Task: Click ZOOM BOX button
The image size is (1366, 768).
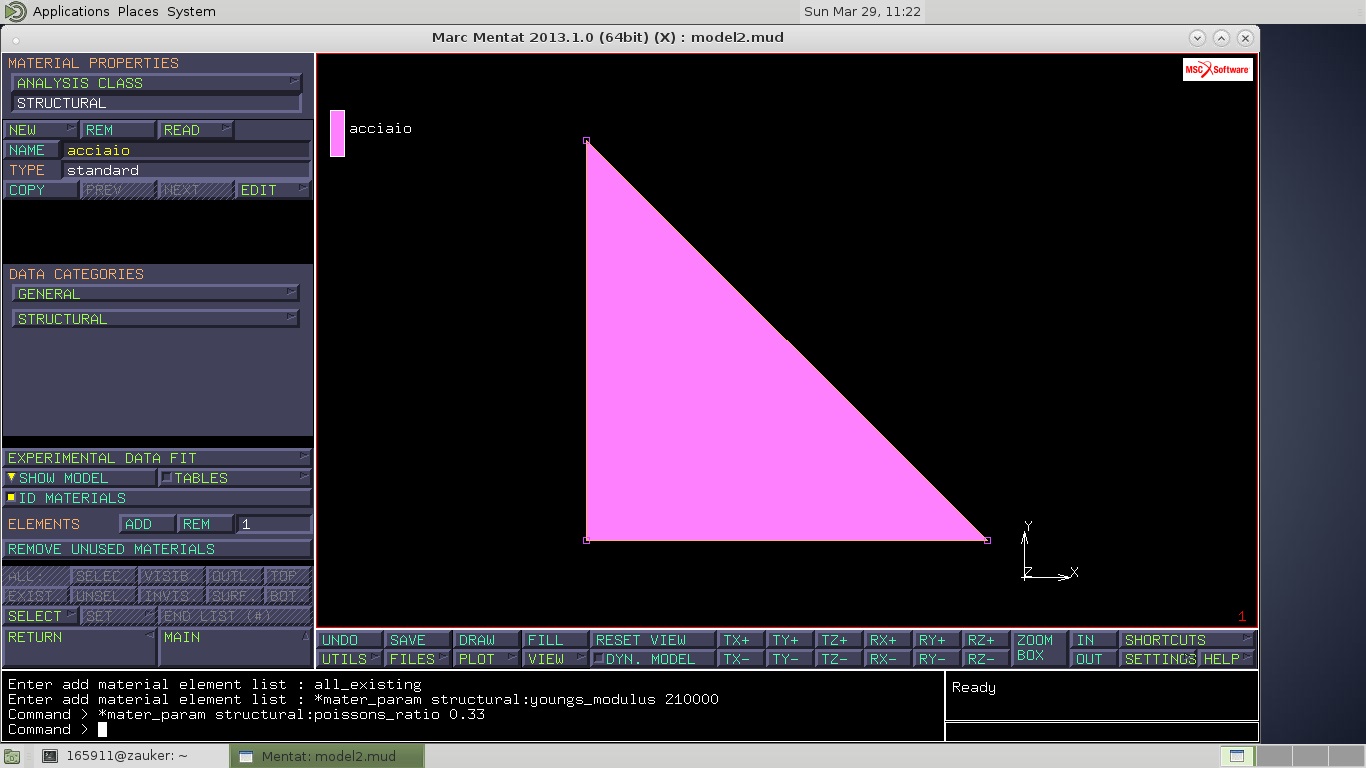Action: [x=1040, y=648]
